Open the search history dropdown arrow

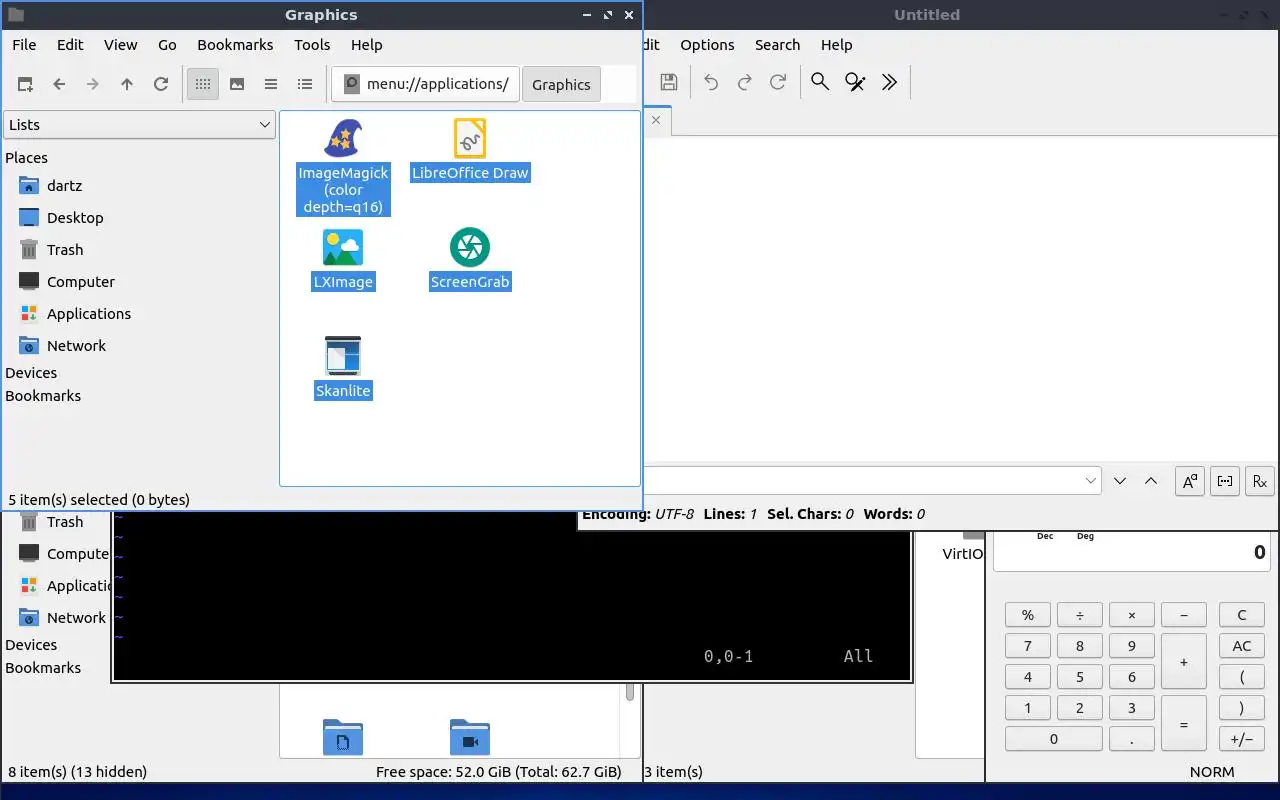1091,481
